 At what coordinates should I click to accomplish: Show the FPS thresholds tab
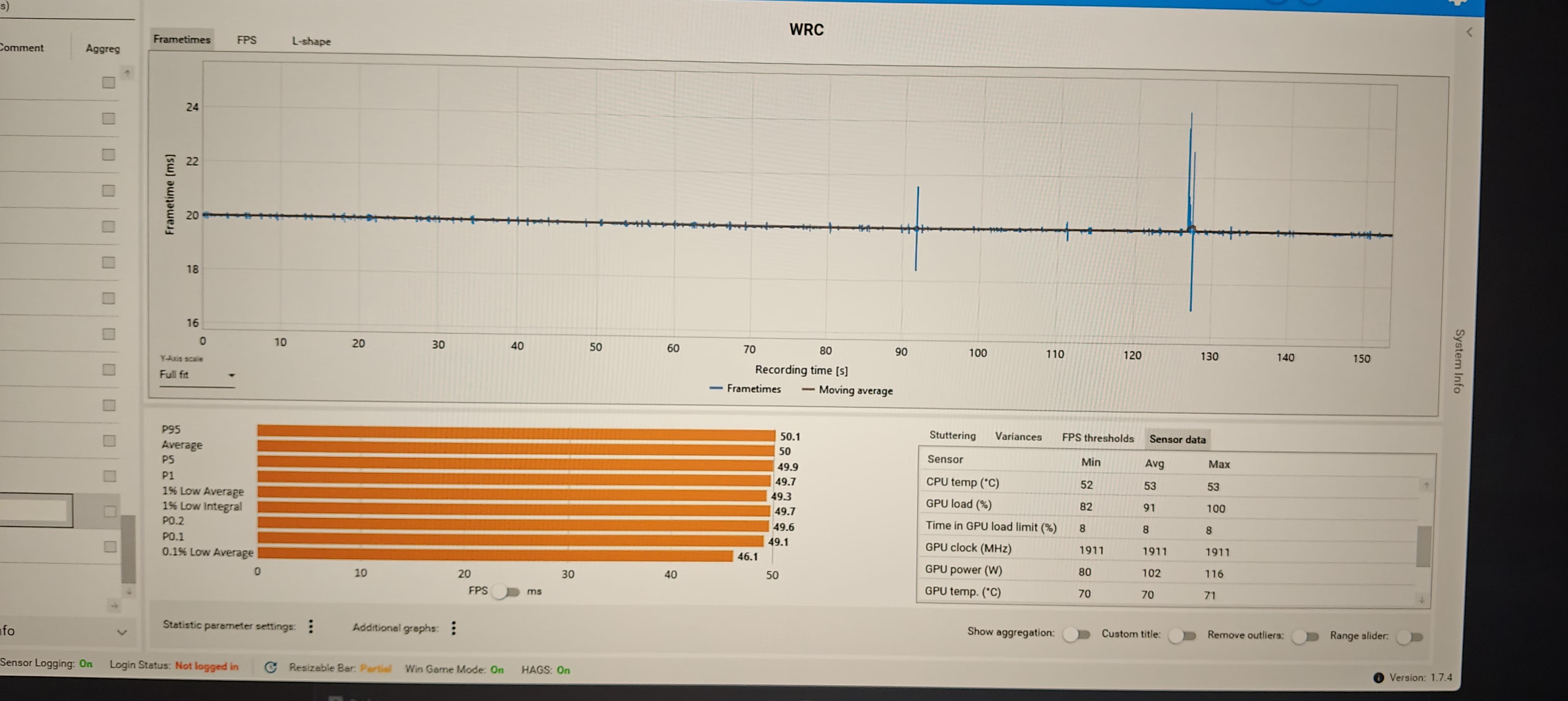click(x=1098, y=438)
